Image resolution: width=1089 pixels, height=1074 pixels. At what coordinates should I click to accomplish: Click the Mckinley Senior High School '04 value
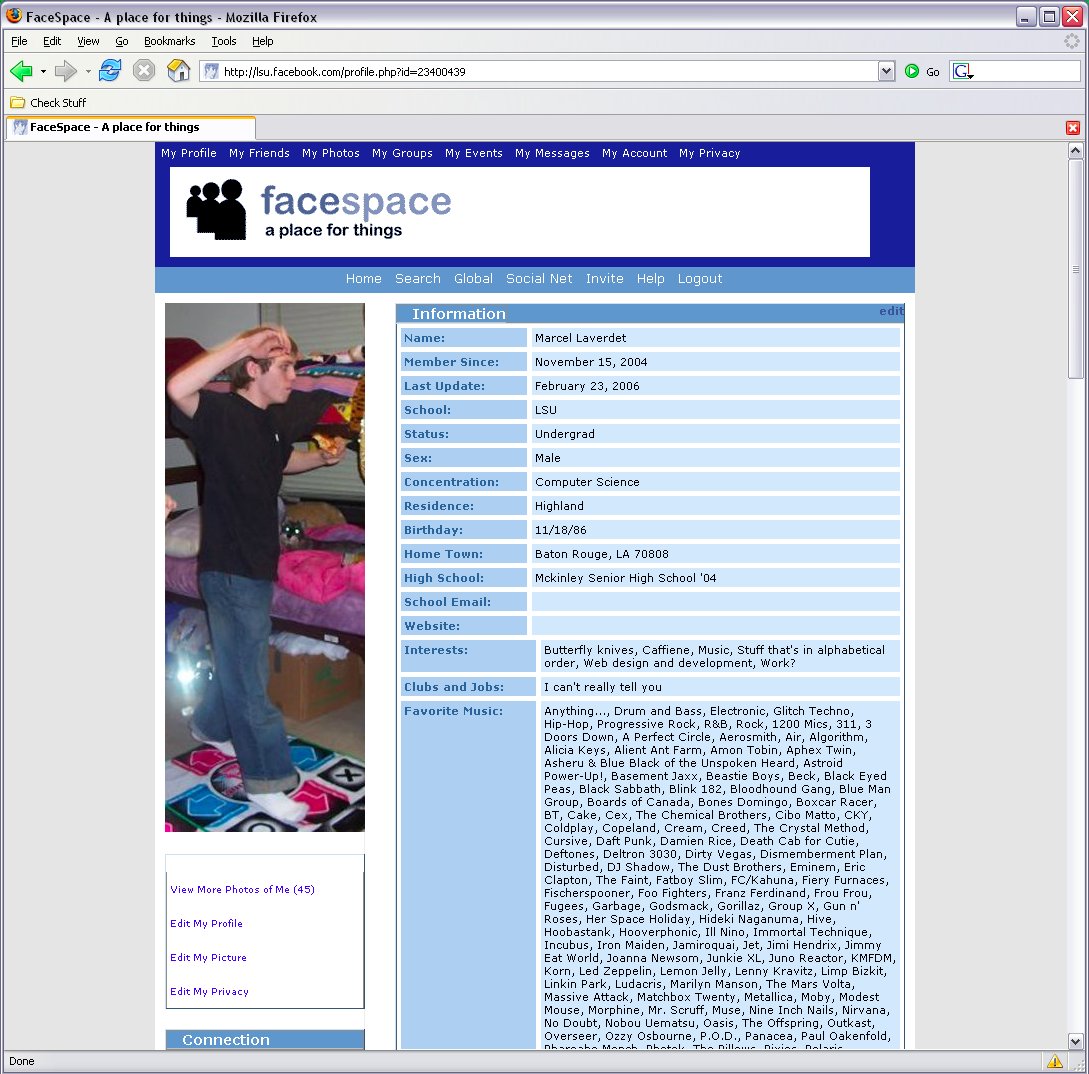coord(625,578)
